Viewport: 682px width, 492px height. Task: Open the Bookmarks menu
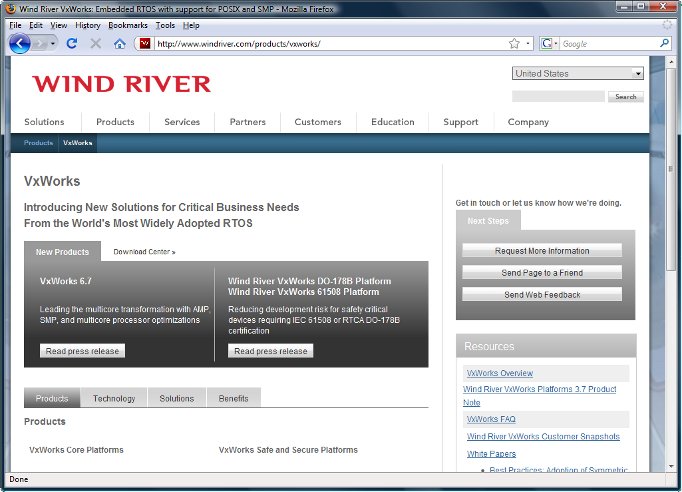127,25
